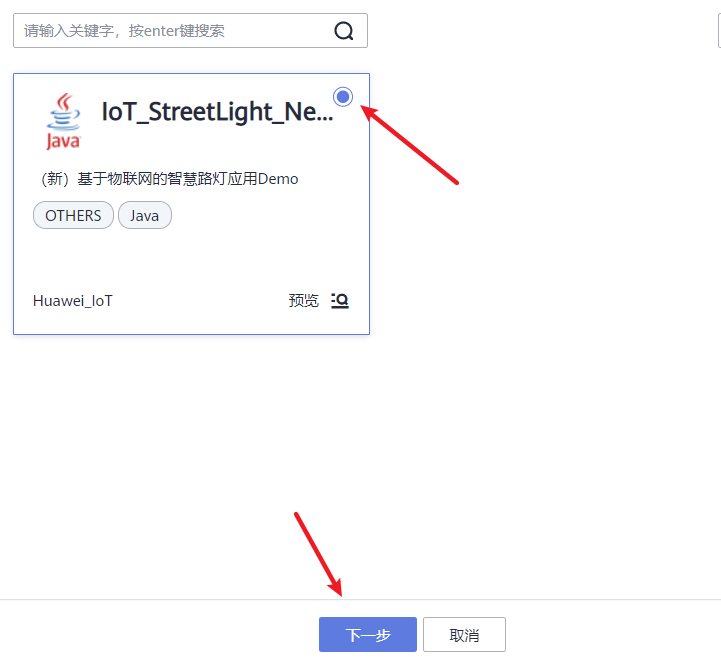Click the 取消 cancel button
Image resolution: width=721 pixels, height=659 pixels.
464,635
